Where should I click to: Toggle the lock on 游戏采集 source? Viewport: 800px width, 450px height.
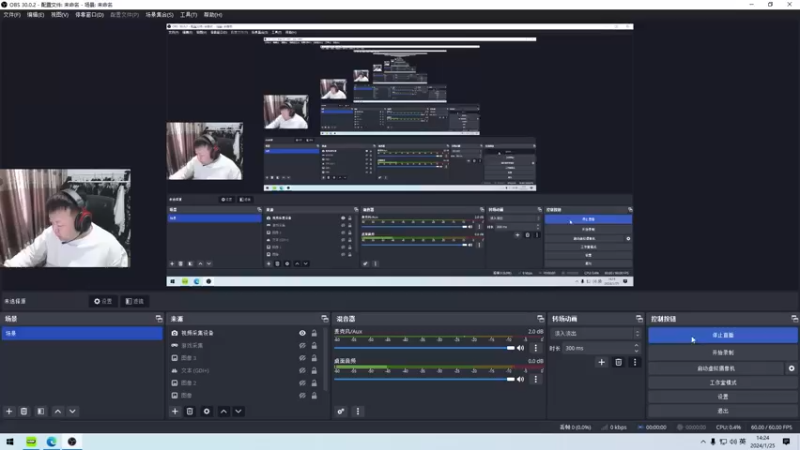(314, 345)
